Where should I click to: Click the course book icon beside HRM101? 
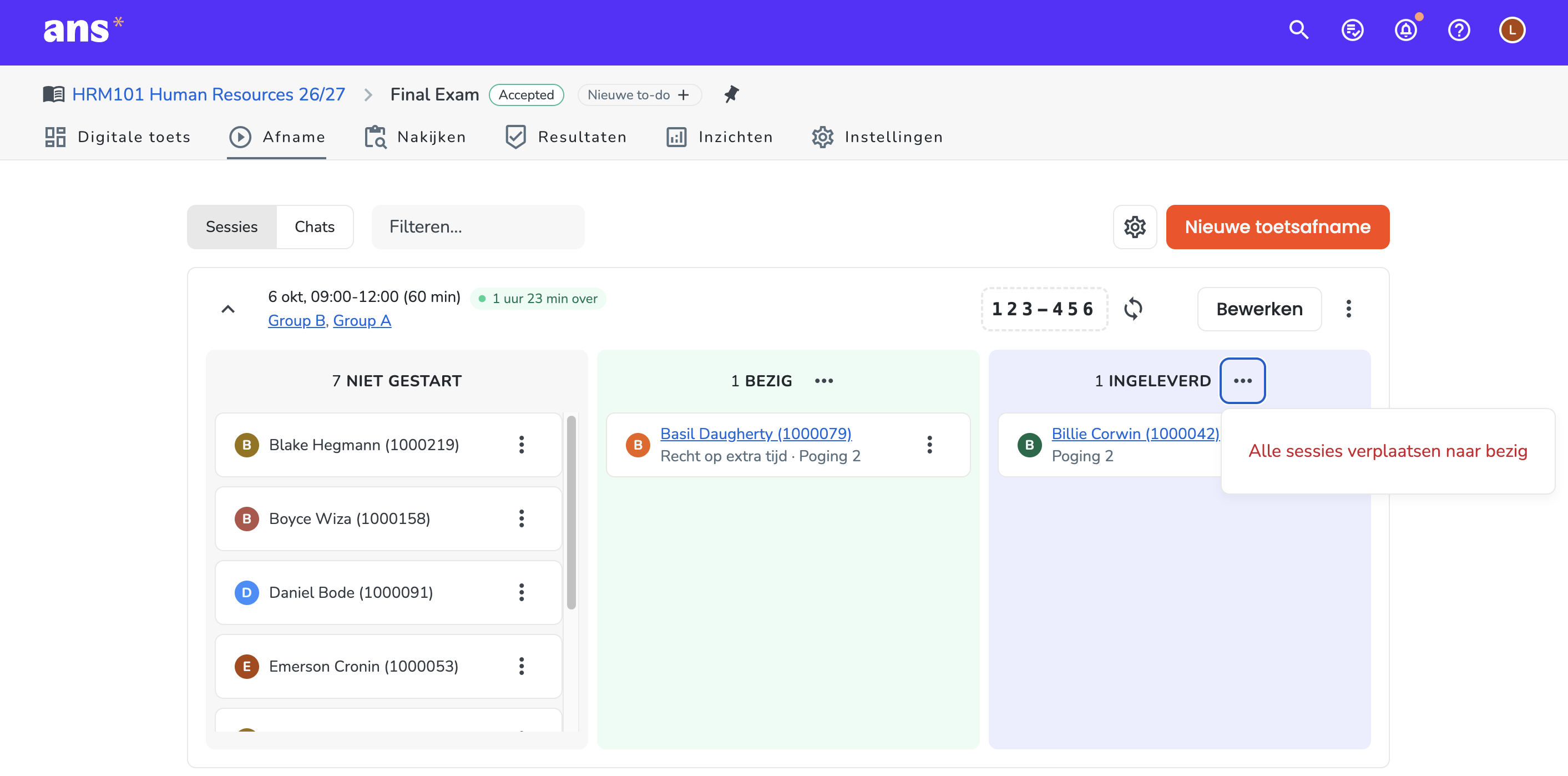click(54, 94)
